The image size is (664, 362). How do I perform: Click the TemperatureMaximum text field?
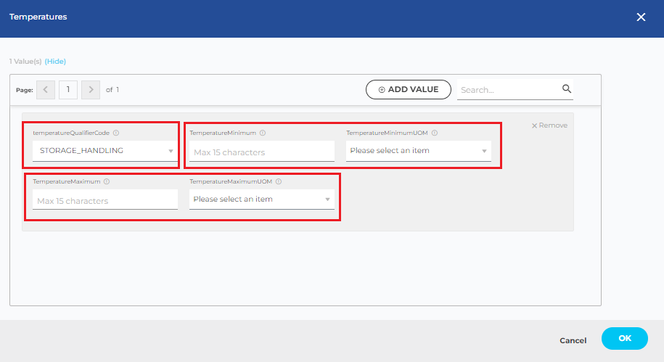105,200
